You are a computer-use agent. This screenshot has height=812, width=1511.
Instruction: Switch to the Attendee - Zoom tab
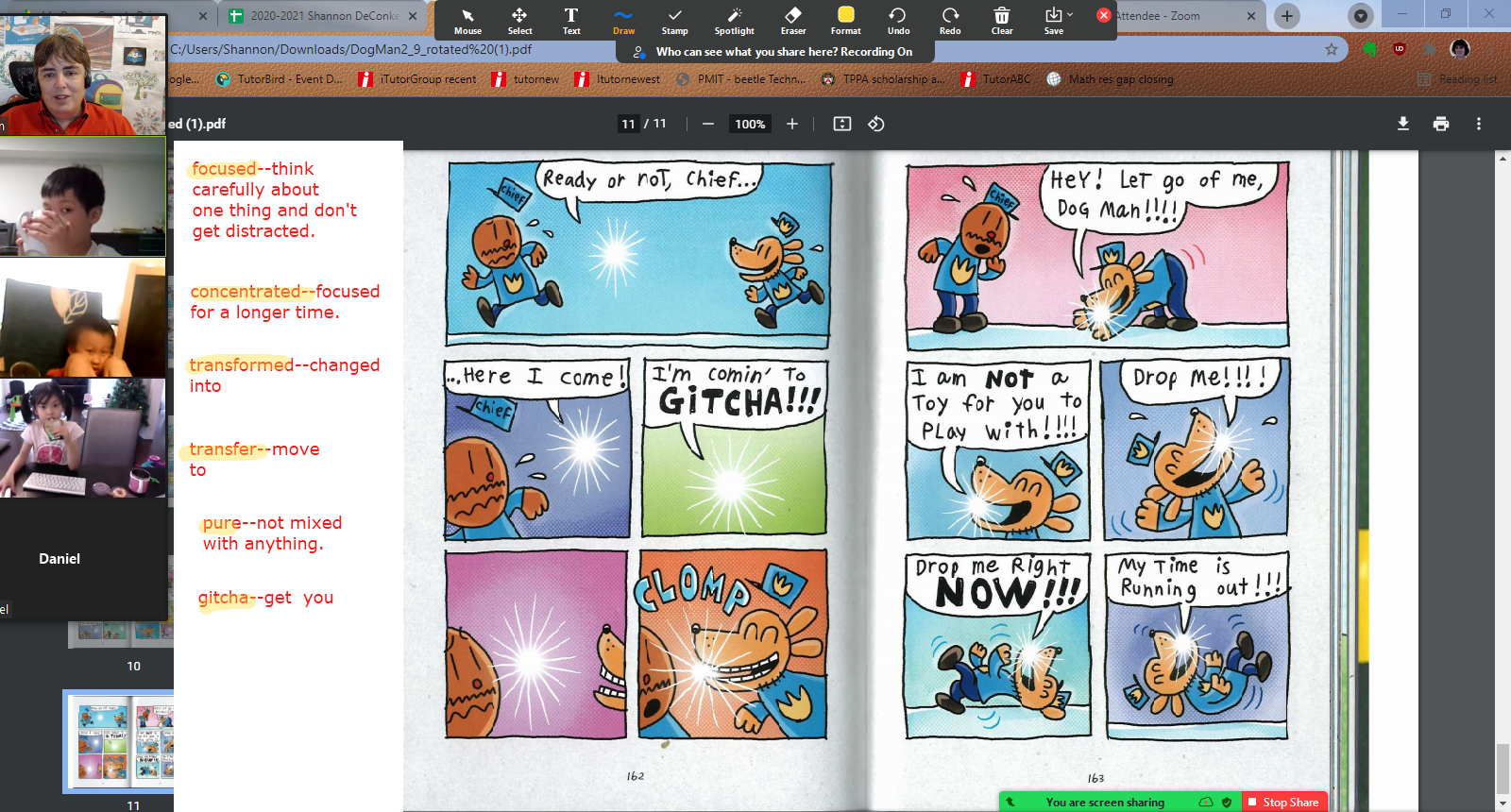[x=1158, y=16]
